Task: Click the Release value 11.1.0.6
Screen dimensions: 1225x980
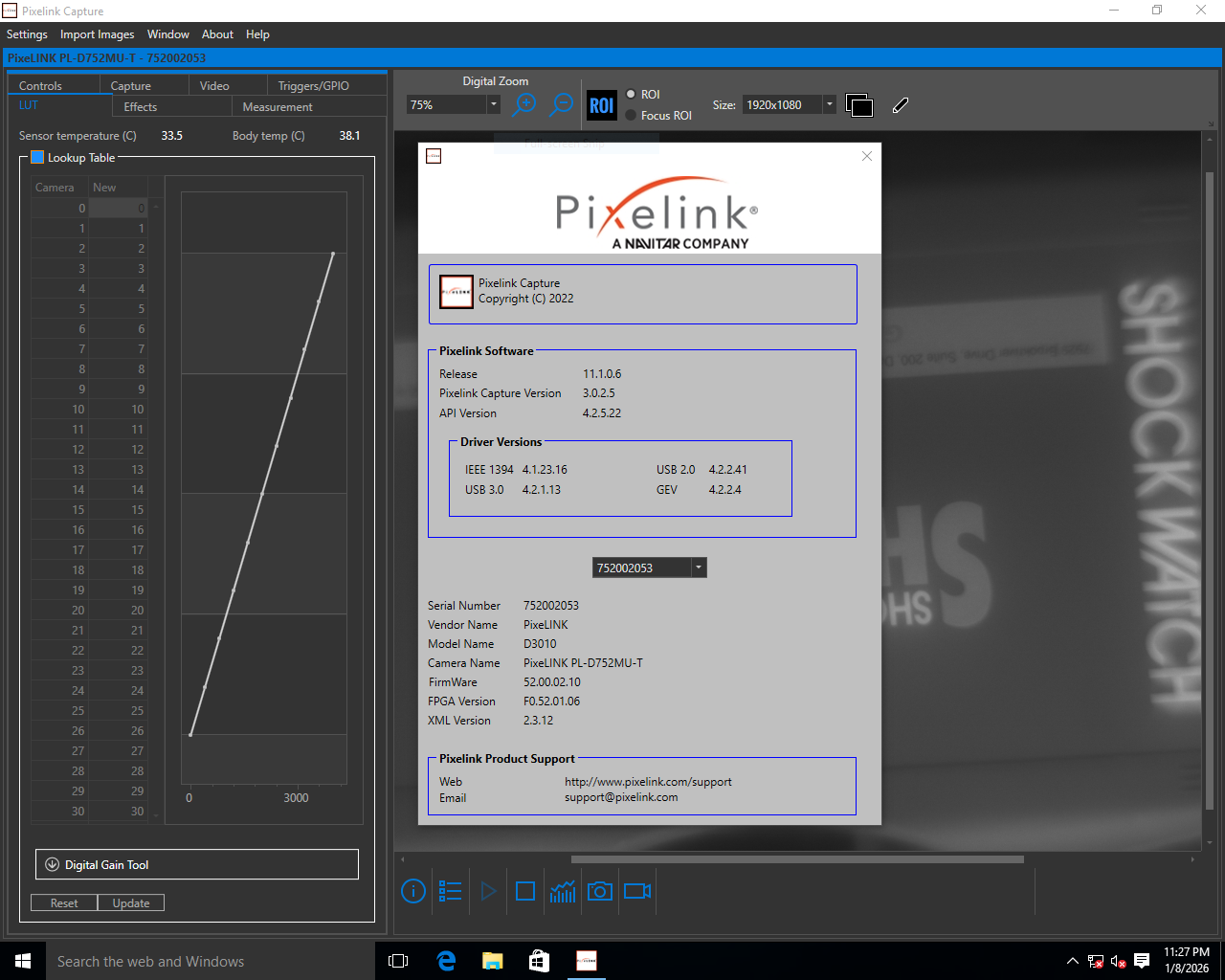Action: point(602,373)
